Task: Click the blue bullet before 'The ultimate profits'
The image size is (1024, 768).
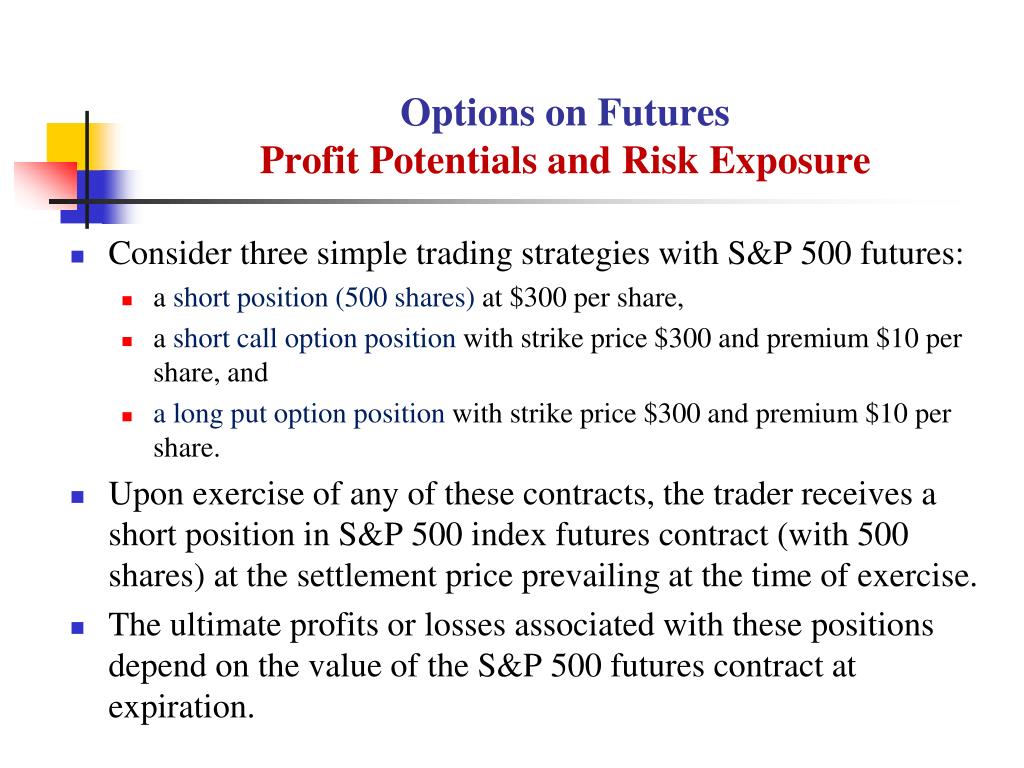Action: 78,628
